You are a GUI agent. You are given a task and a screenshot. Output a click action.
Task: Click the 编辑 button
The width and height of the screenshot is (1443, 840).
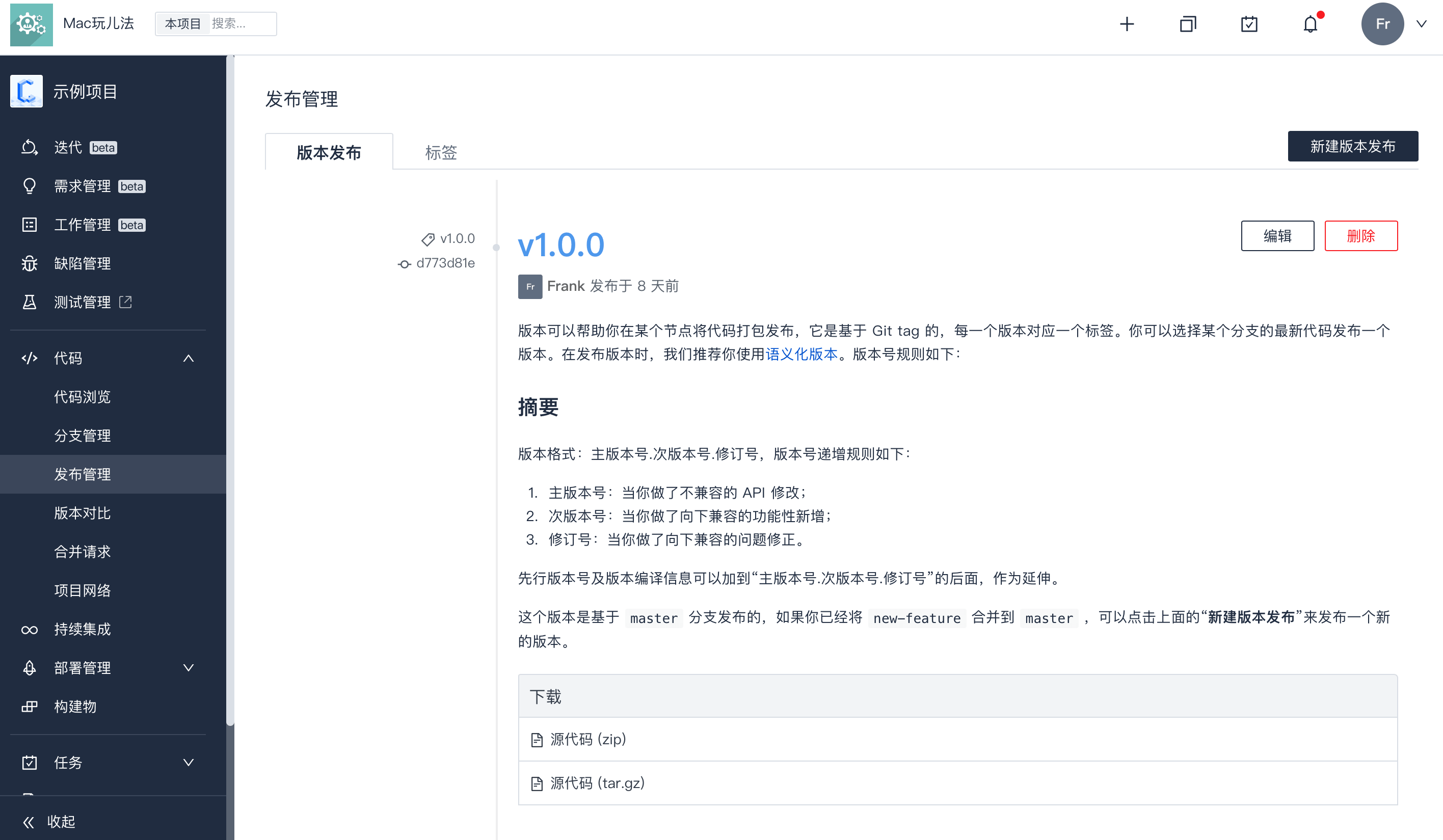tap(1277, 235)
